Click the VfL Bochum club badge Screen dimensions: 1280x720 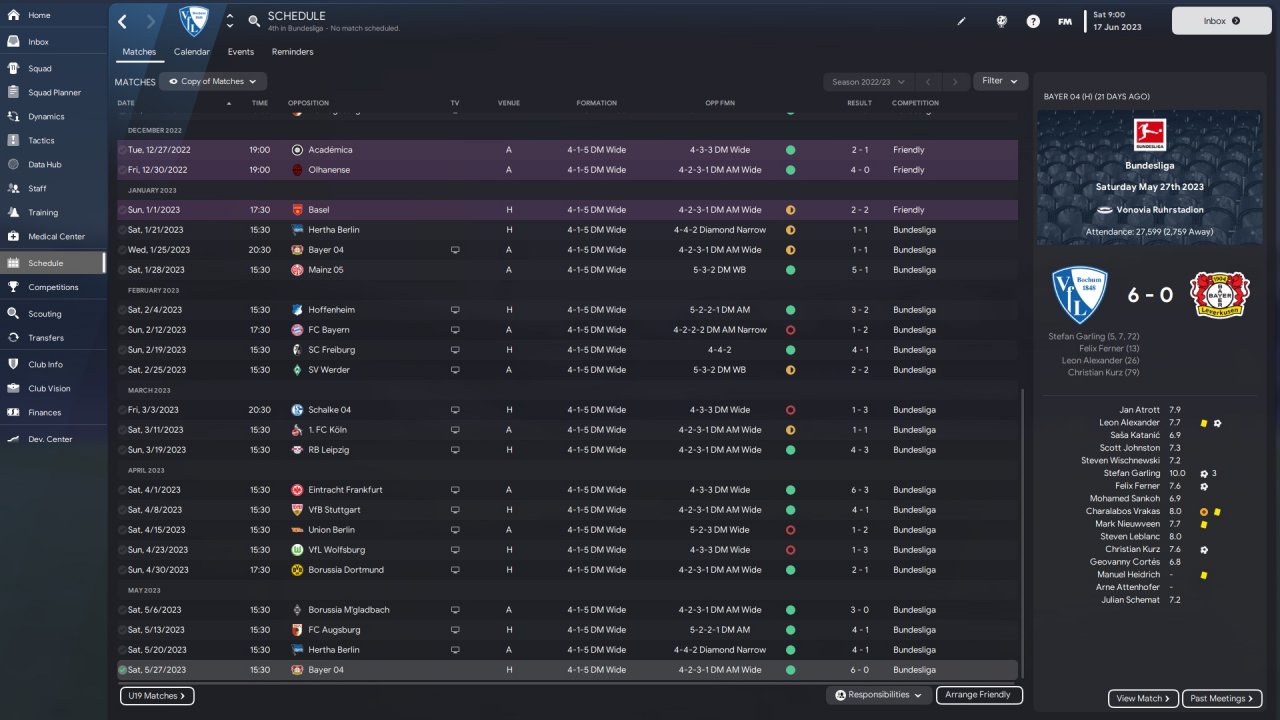click(x=194, y=21)
